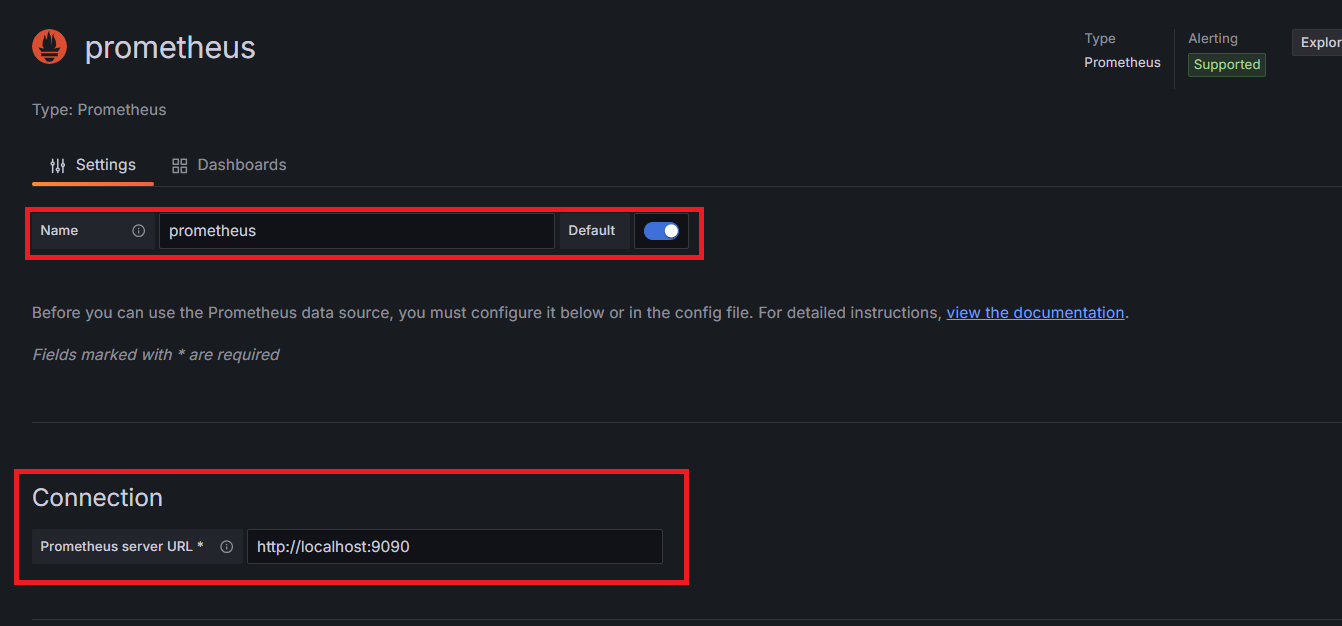Click the Prometheus flame logo icon
This screenshot has width=1342, height=626.
[x=49, y=47]
